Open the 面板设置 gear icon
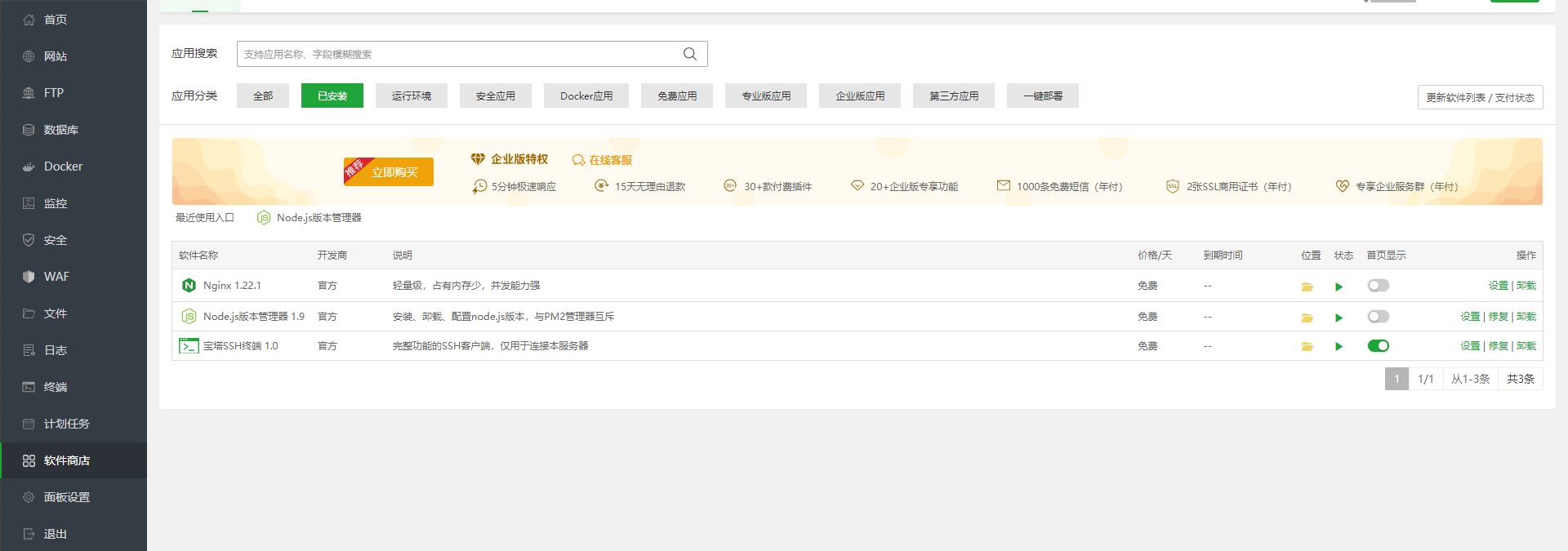Viewport: 1568px width, 551px height. [29, 497]
